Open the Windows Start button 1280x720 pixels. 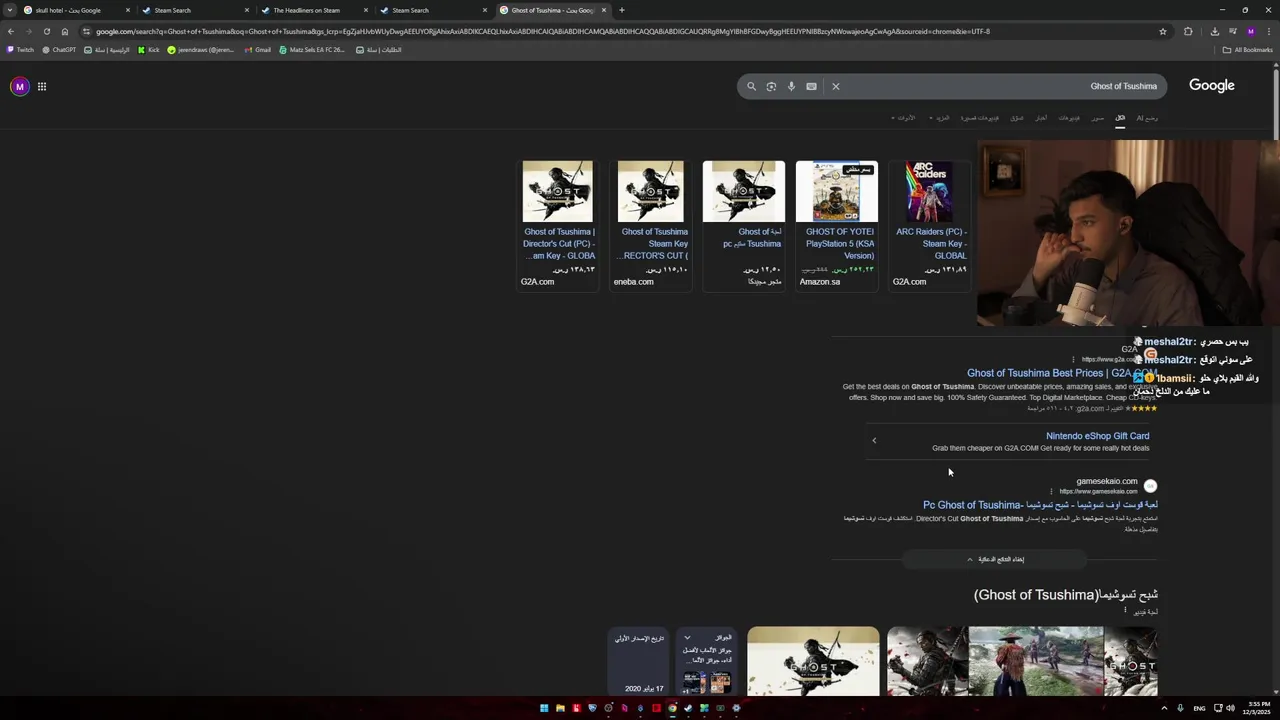coord(544,708)
